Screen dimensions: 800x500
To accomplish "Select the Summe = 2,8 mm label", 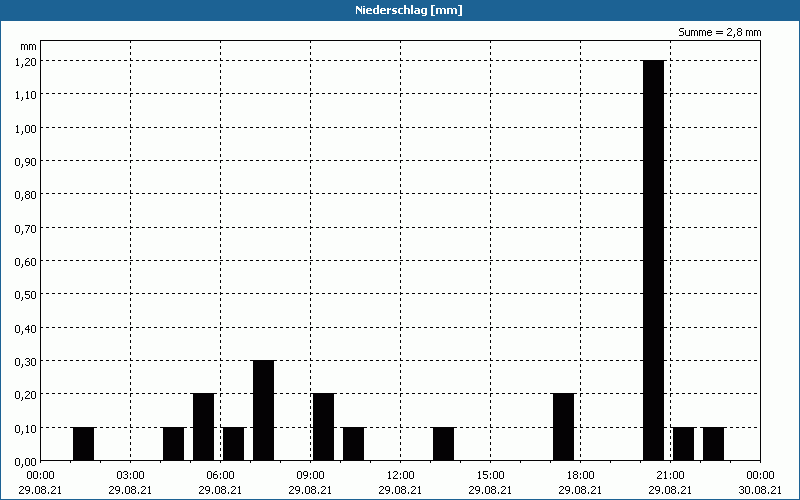I will pos(719,32).
